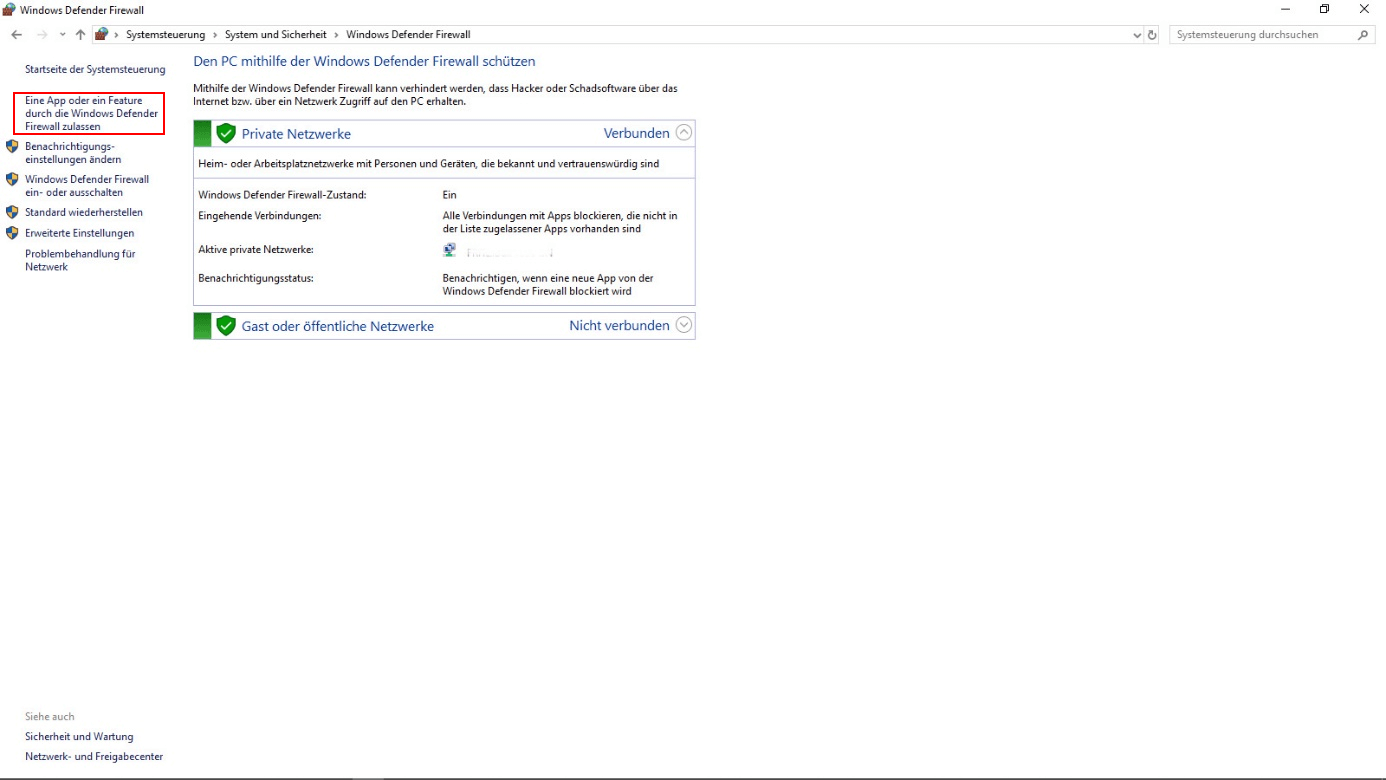Click the Gast oder öffentliche Netzwerke heading
1386x780 pixels.
(338, 326)
